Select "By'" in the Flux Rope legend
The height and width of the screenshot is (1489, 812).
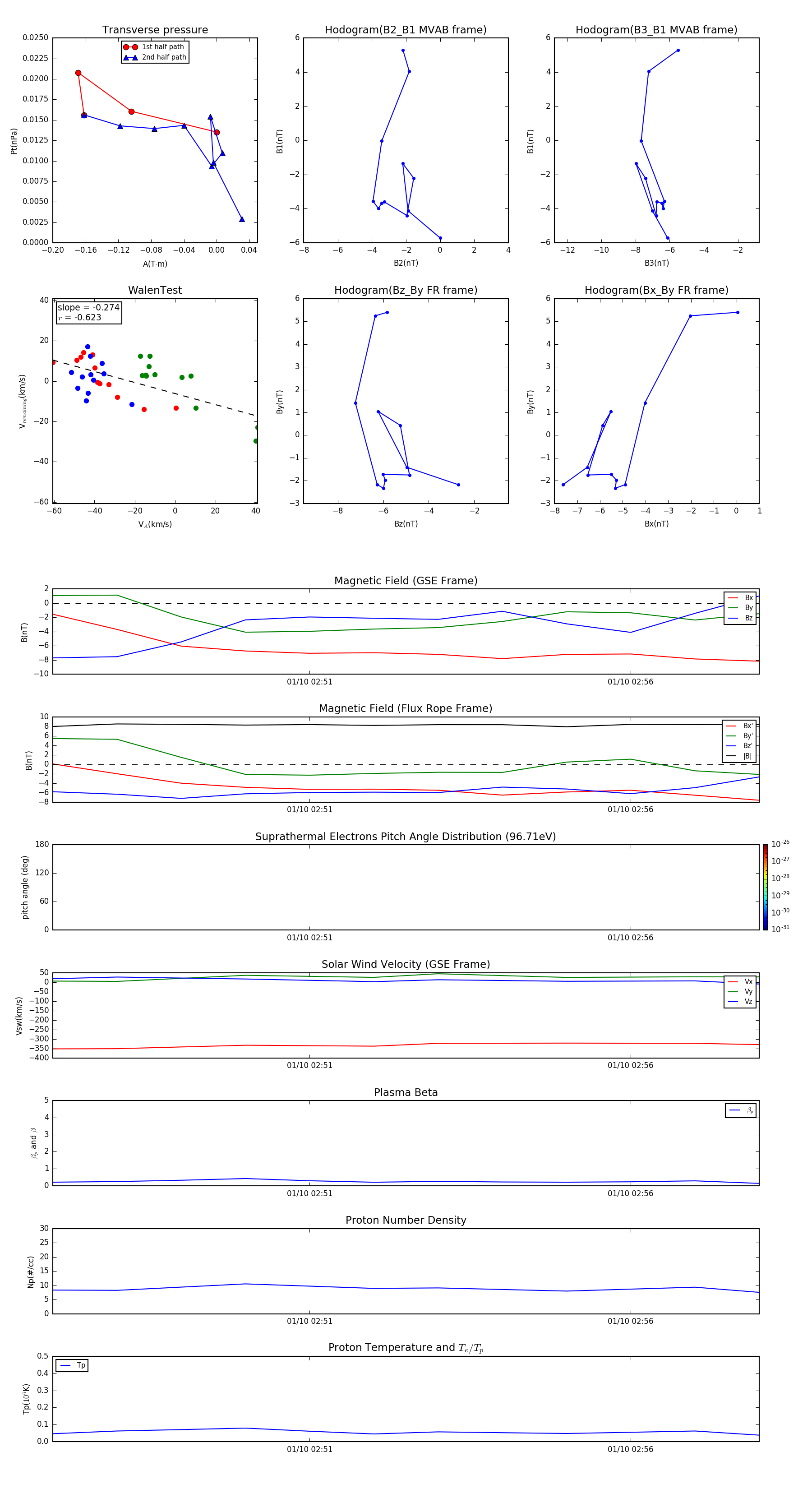pos(740,736)
